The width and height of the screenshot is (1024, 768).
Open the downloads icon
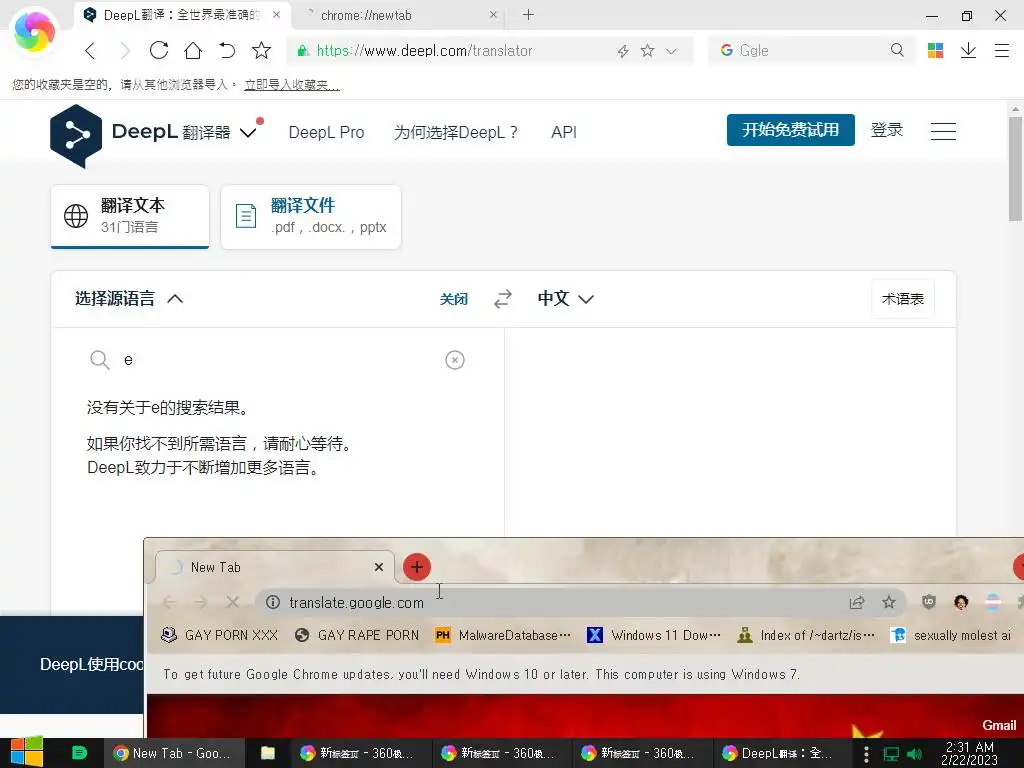coord(968,50)
